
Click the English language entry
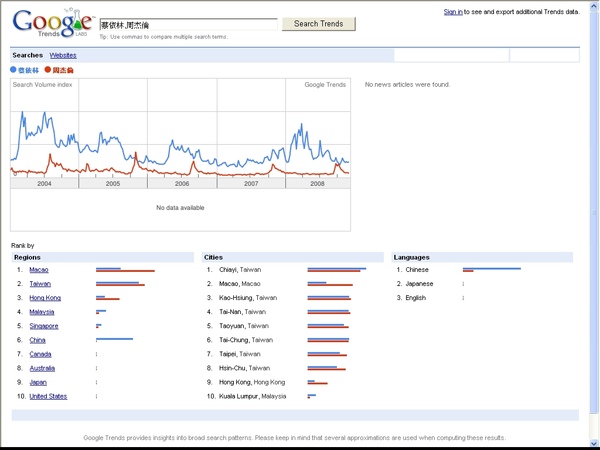(x=416, y=298)
